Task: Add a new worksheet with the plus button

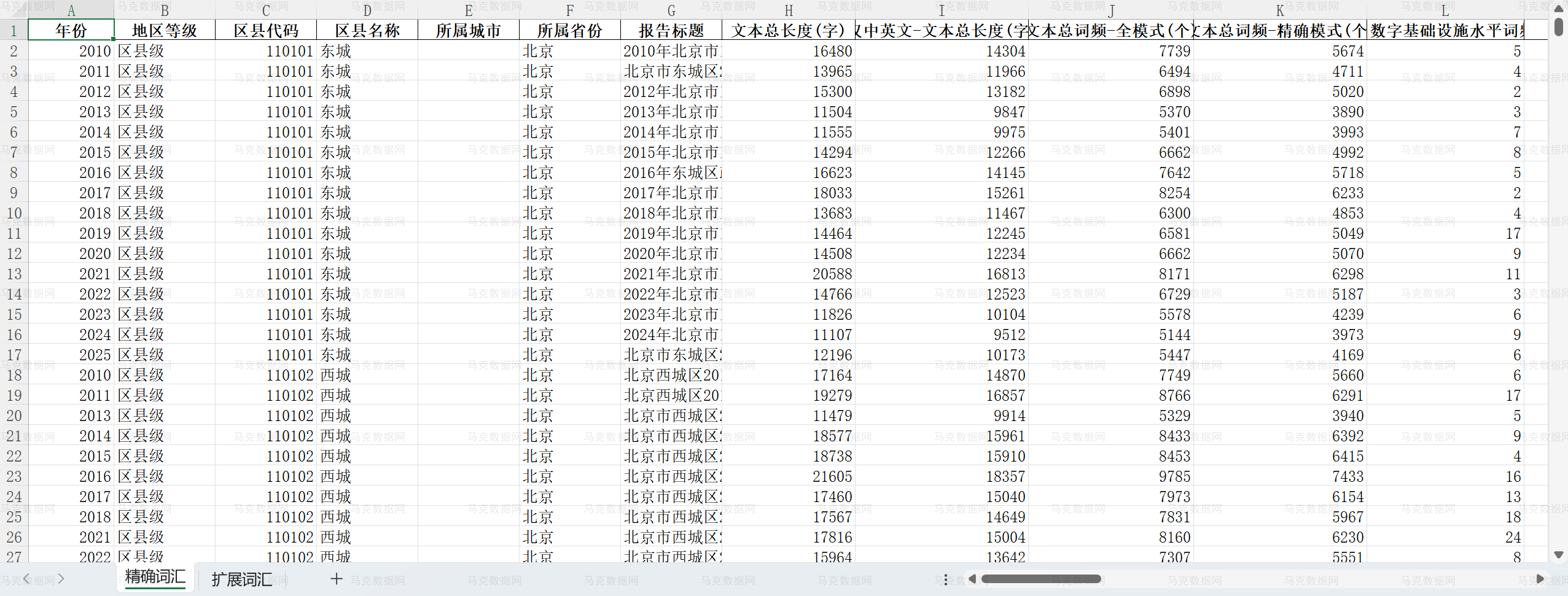Action: click(x=335, y=578)
